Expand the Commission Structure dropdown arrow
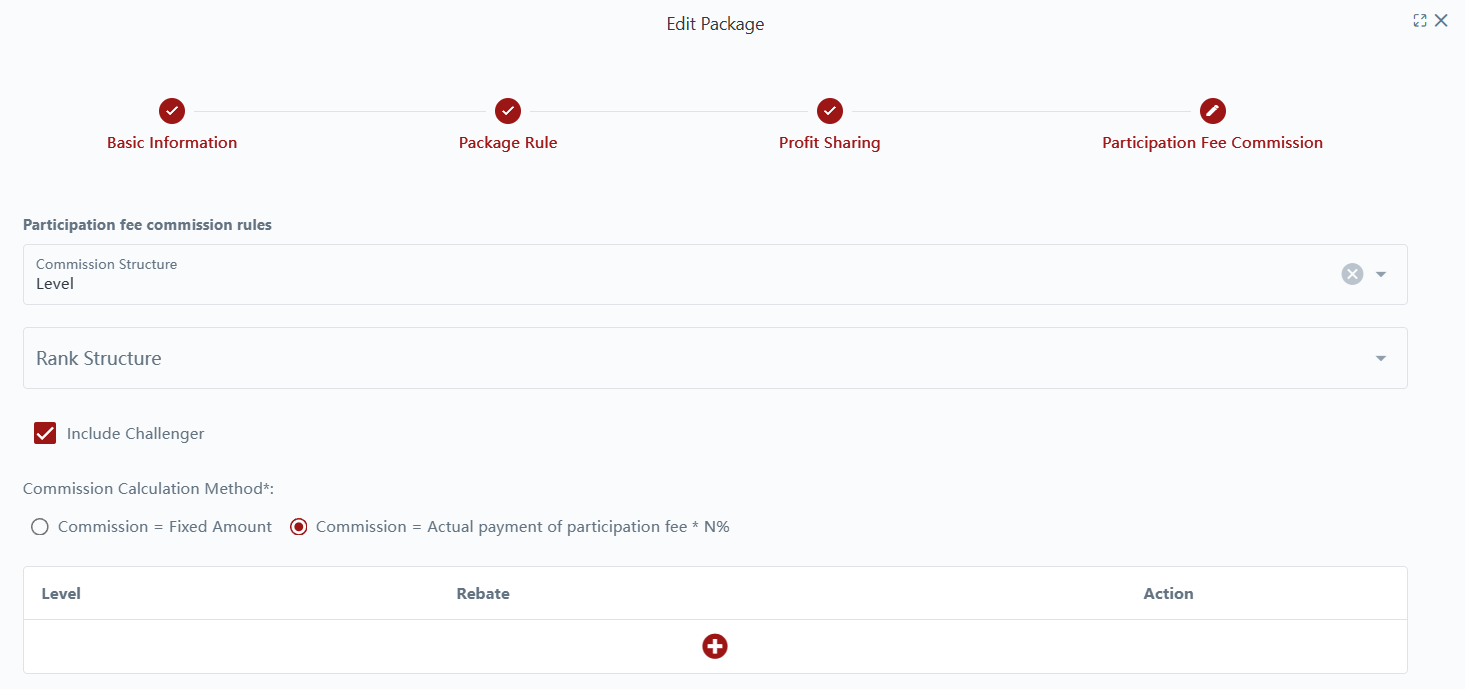 point(1381,274)
